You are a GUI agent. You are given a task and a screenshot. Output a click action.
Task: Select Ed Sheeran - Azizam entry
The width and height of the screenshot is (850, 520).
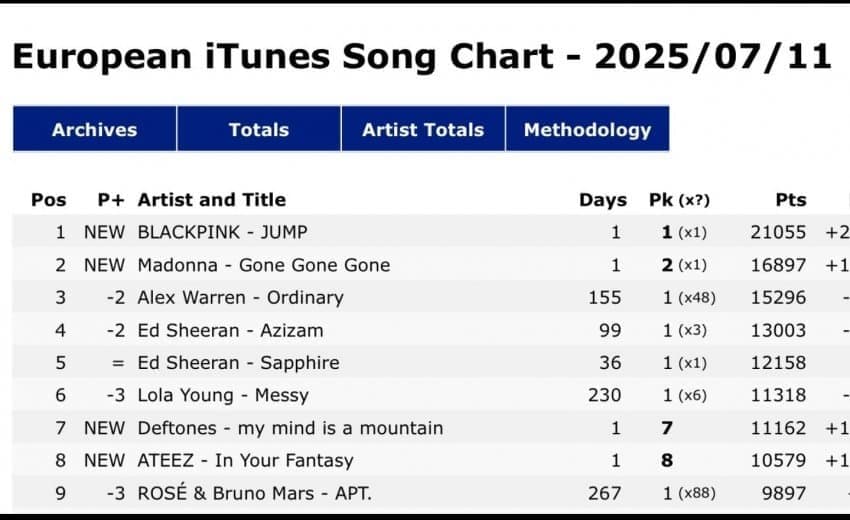230,330
